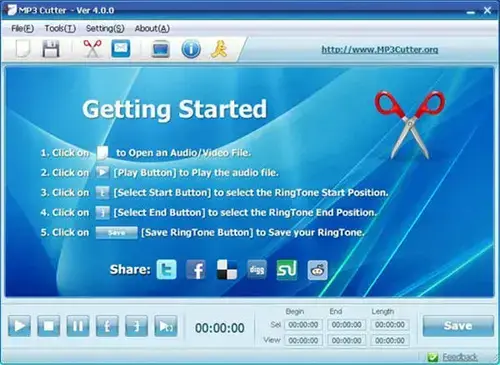Click the yellow running man icon

(219, 49)
